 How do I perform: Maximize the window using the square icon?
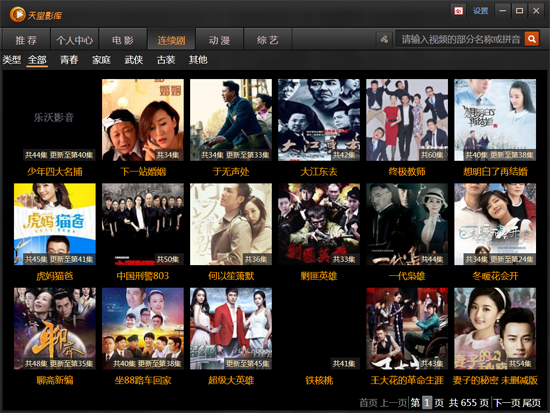[519, 11]
